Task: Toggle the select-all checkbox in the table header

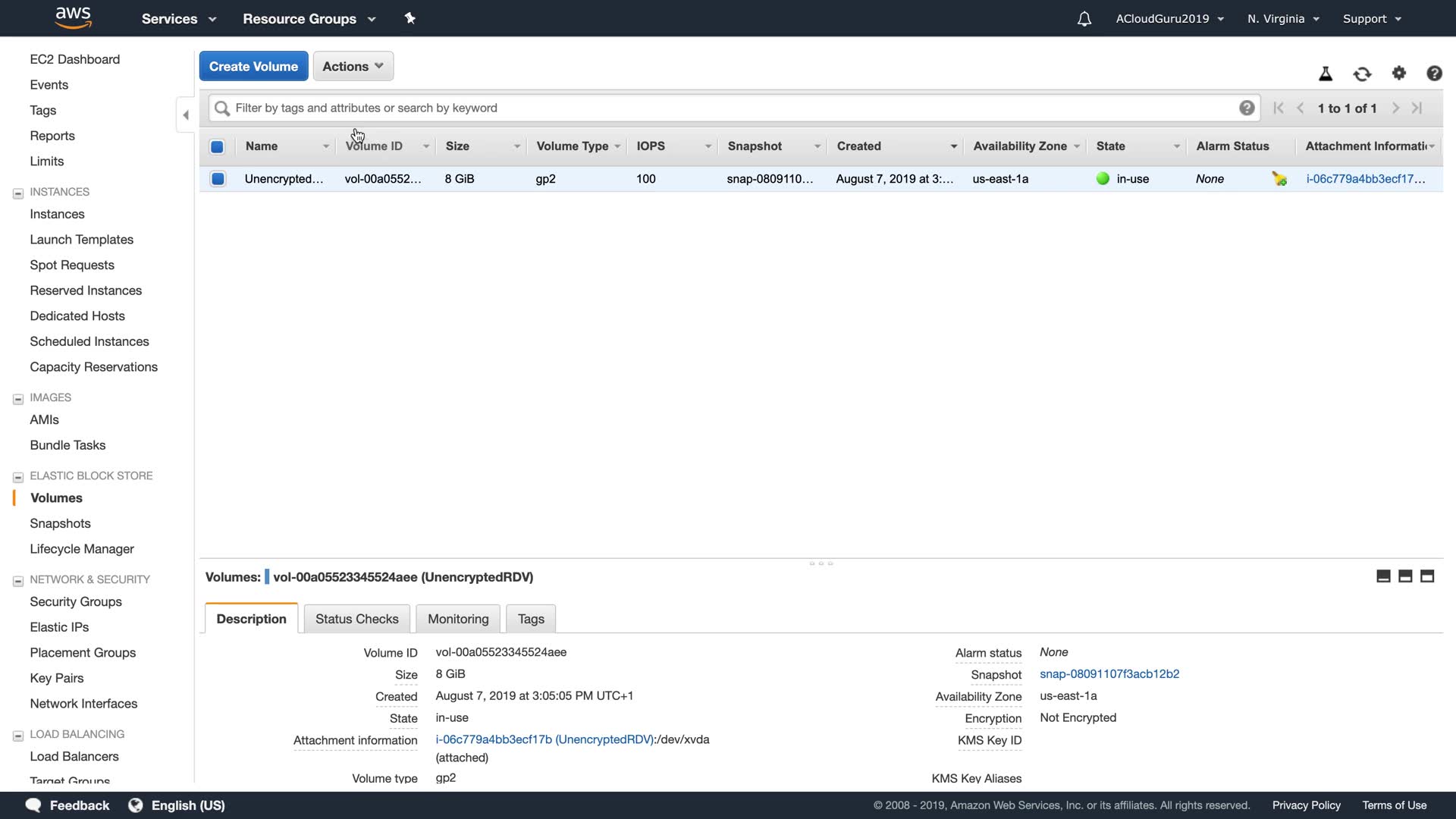Action: (217, 146)
